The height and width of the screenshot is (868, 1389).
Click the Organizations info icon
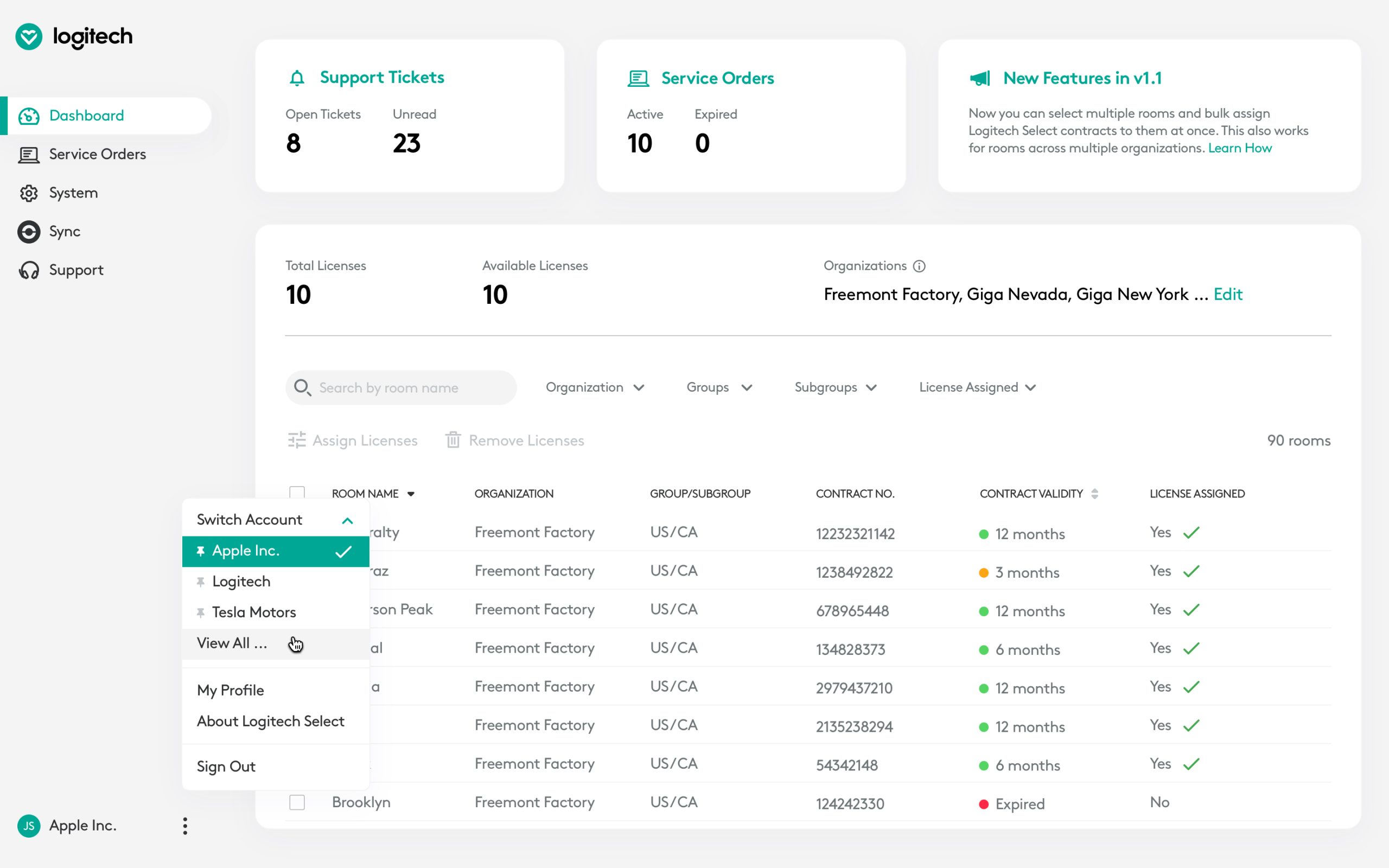[919, 266]
